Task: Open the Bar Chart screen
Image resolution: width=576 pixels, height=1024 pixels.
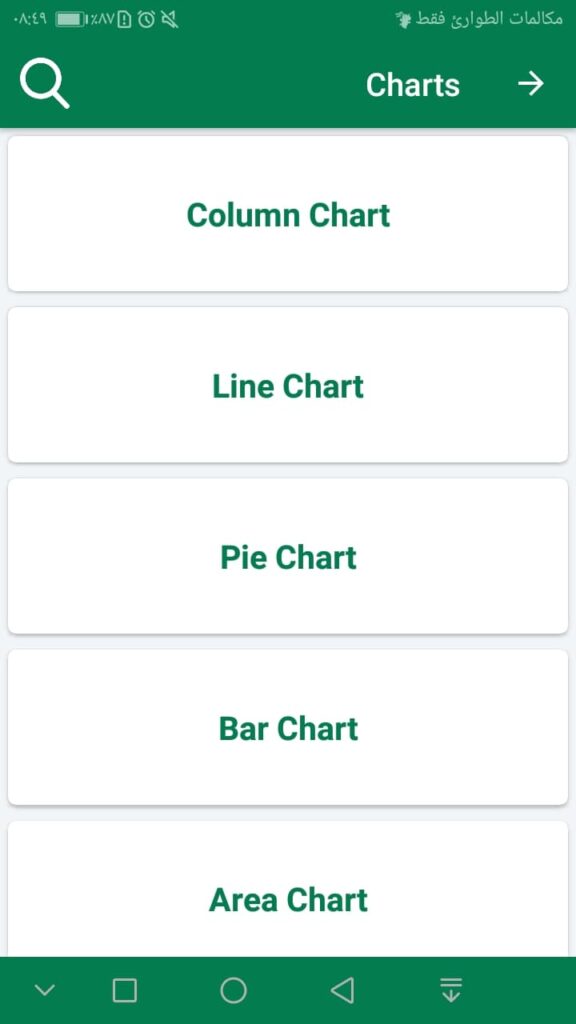Action: click(288, 728)
